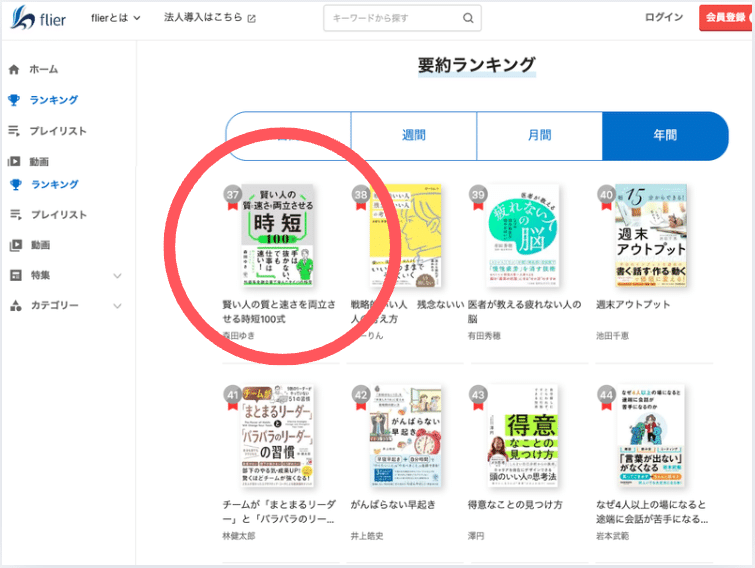This screenshot has height=568, width=755.
Task: Click the ログイン link
Action: pos(664,18)
